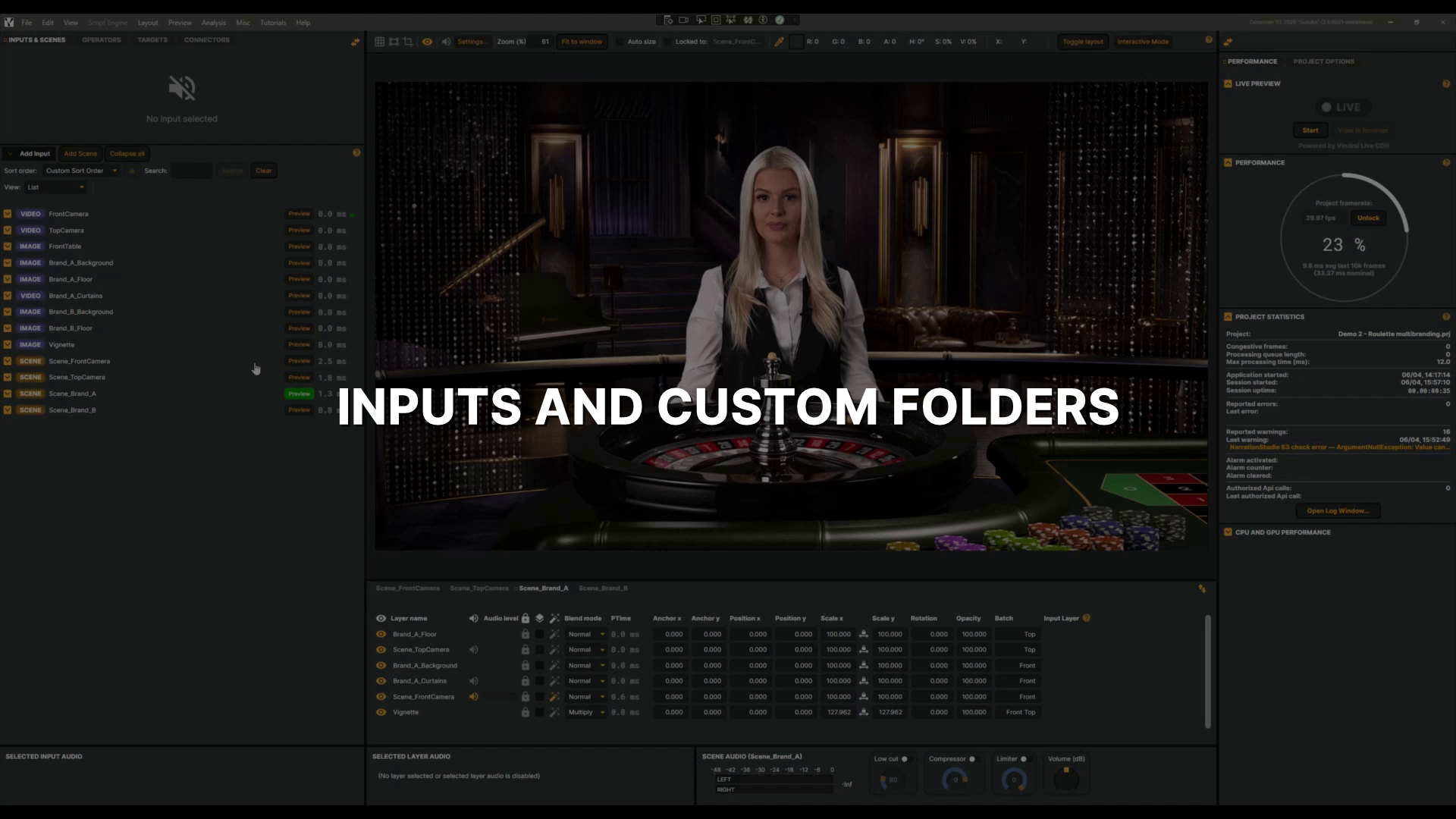Click the project settings icon in top toolbar

point(668,20)
